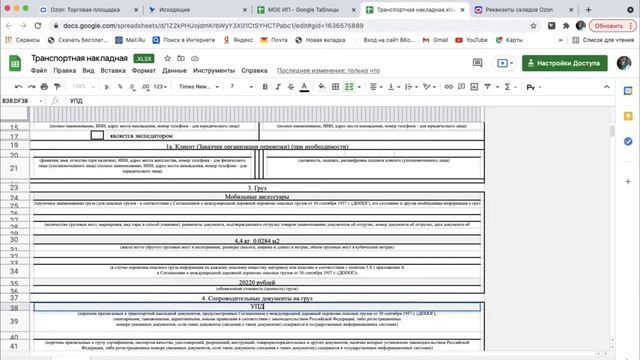This screenshot has height=360, width=640.
Task: Open horizontal align dropdown
Action: [x=376, y=87]
